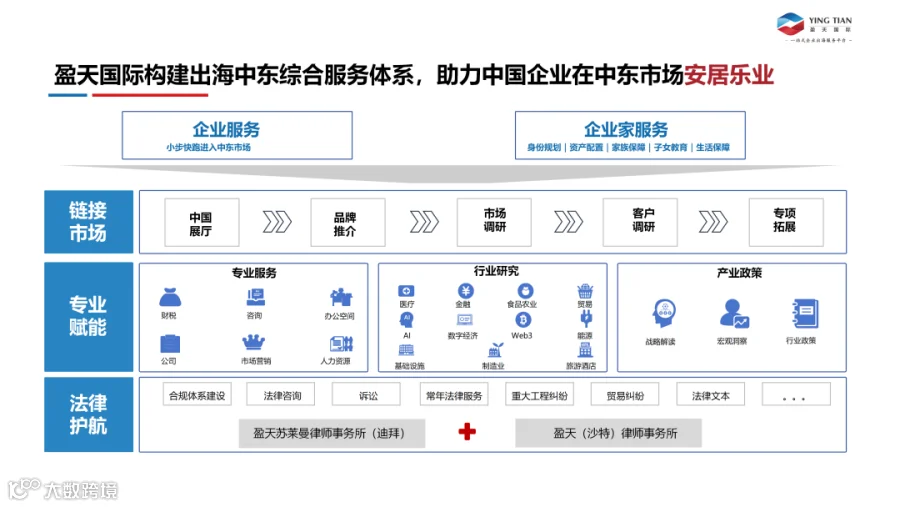Image resolution: width=900 pixels, height=507 pixels.
Task: Click the chevron arrows after 中国展厅
Action: tap(277, 222)
